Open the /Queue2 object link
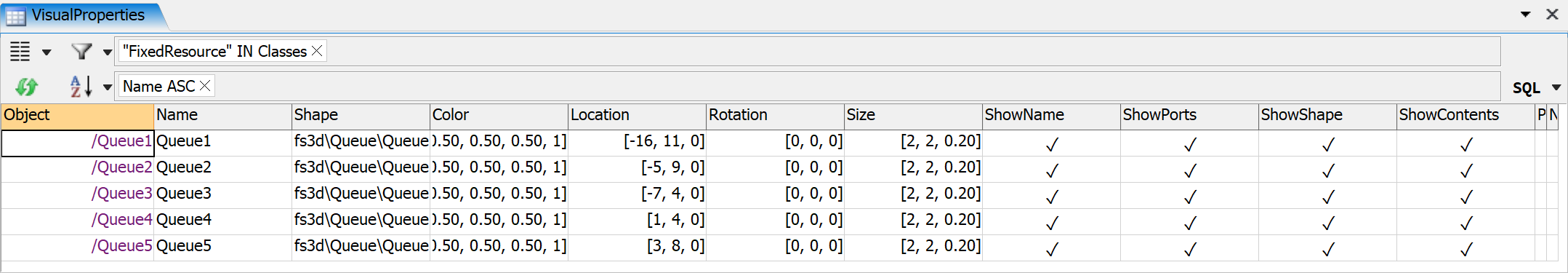The image size is (1568, 273). click(121, 167)
